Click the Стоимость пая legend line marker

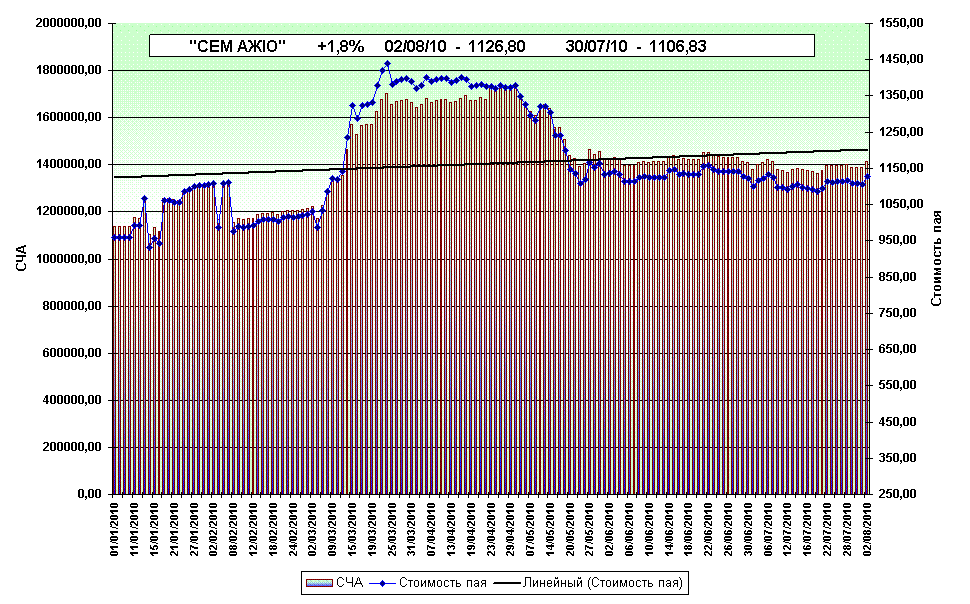[383, 582]
